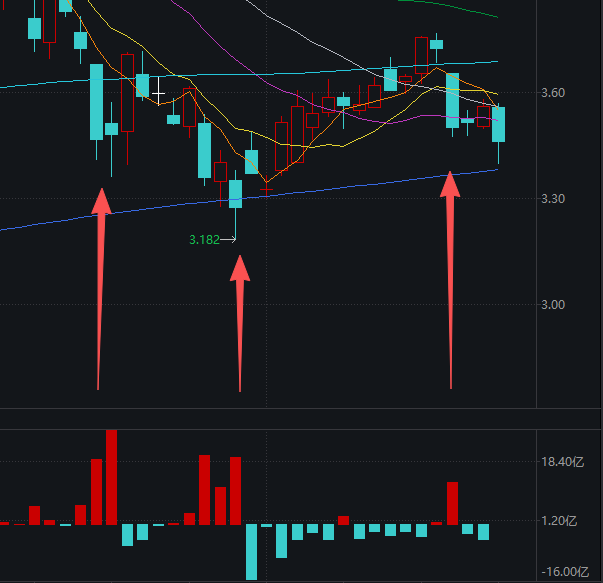Click the tallest red arrow pointing at the blue trendline
Image resolution: width=603 pixels, height=583 pixels.
tap(450, 280)
